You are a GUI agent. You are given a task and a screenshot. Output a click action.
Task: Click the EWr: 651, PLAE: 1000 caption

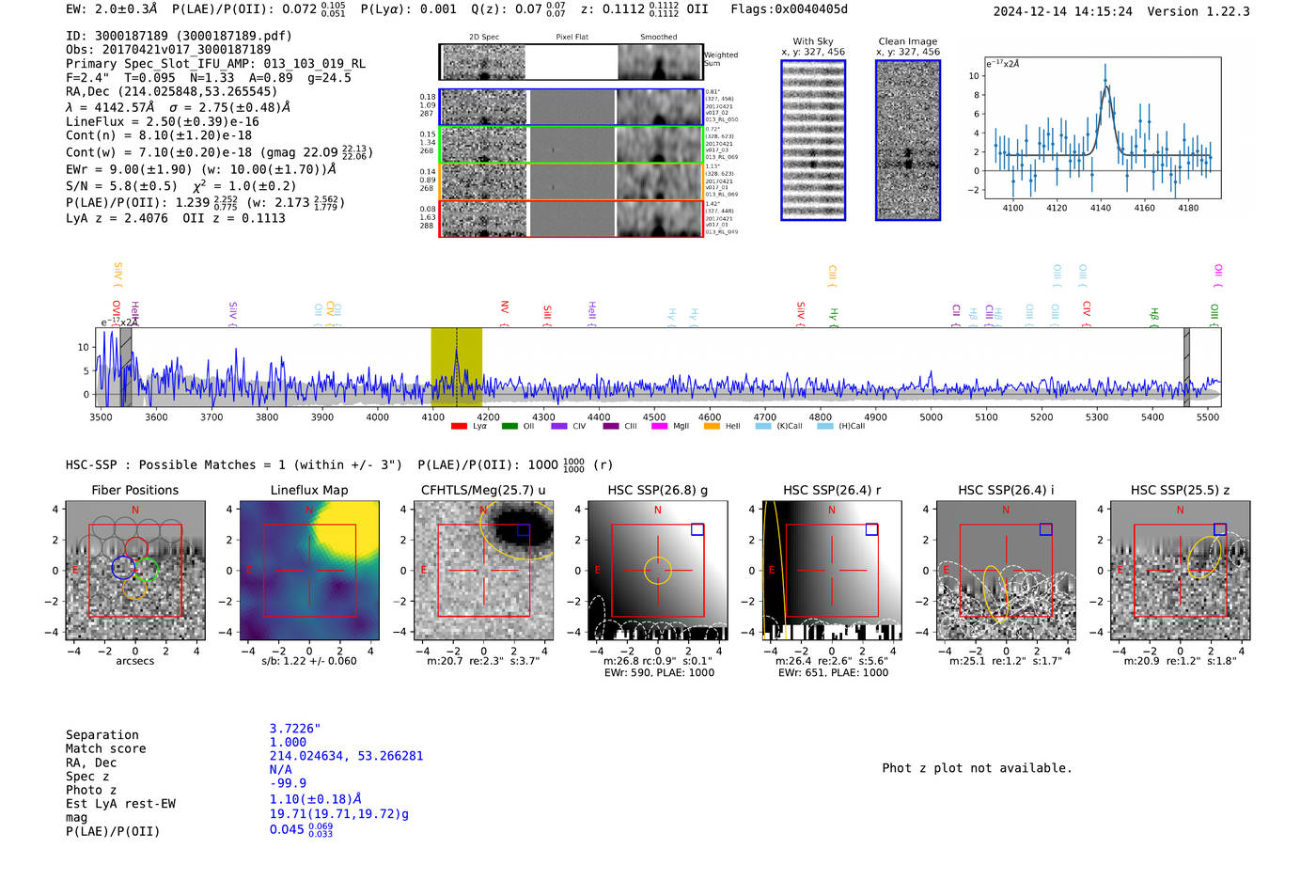[x=833, y=672]
